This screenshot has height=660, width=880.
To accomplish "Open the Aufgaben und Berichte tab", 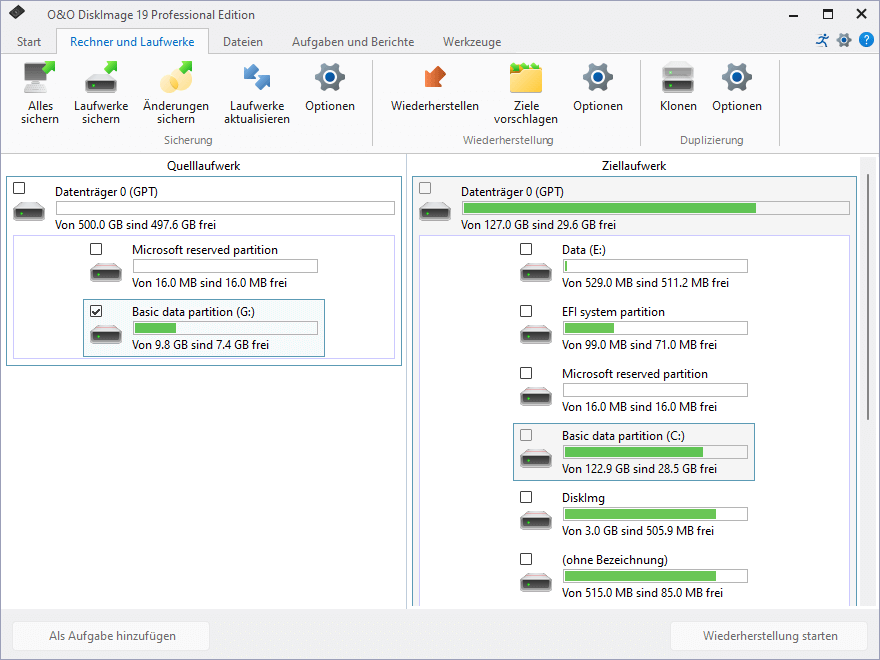I will (353, 42).
